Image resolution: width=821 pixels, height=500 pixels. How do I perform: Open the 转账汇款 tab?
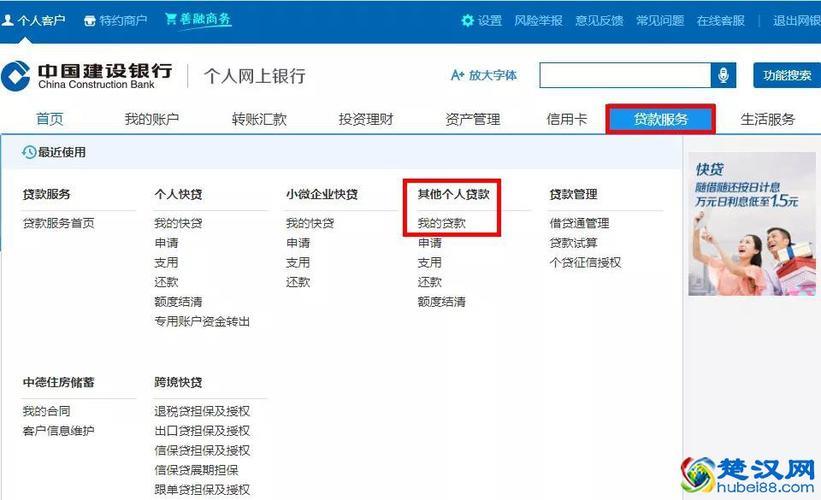point(259,119)
